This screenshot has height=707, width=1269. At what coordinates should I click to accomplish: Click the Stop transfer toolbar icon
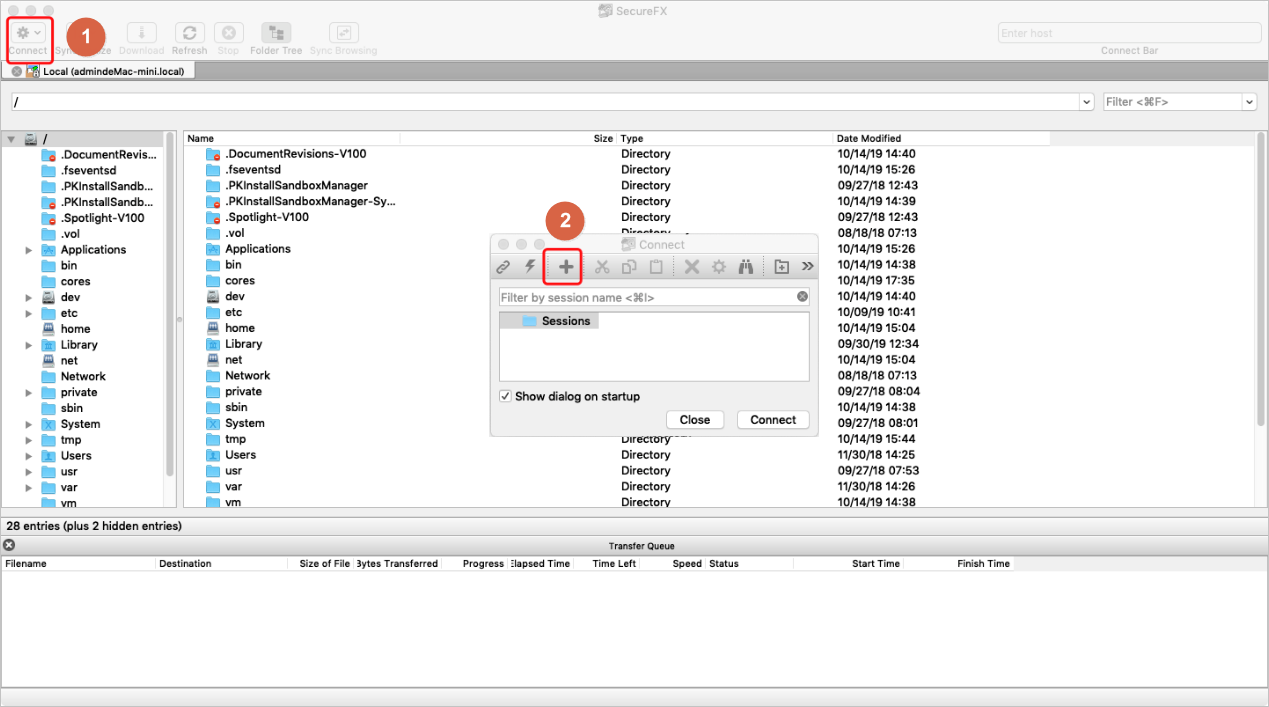[228, 34]
